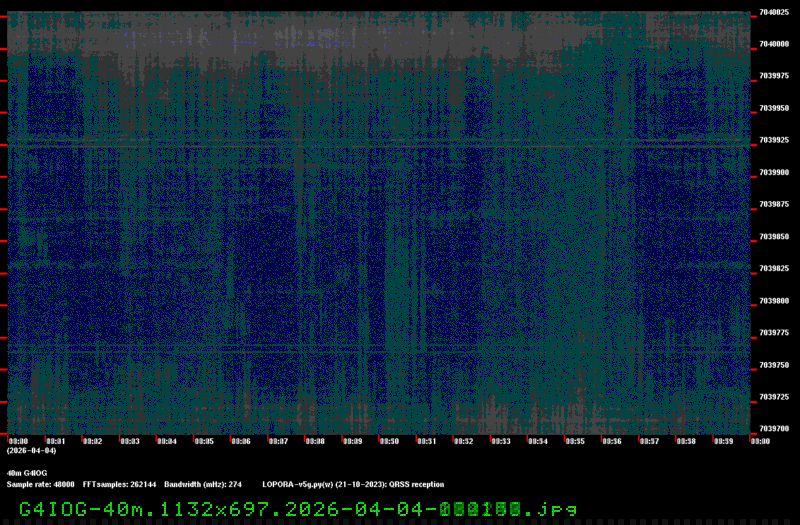The height and width of the screenshot is (525, 800).
Task: Select the 7039925 frequency axis label
Action: [x=773, y=140]
